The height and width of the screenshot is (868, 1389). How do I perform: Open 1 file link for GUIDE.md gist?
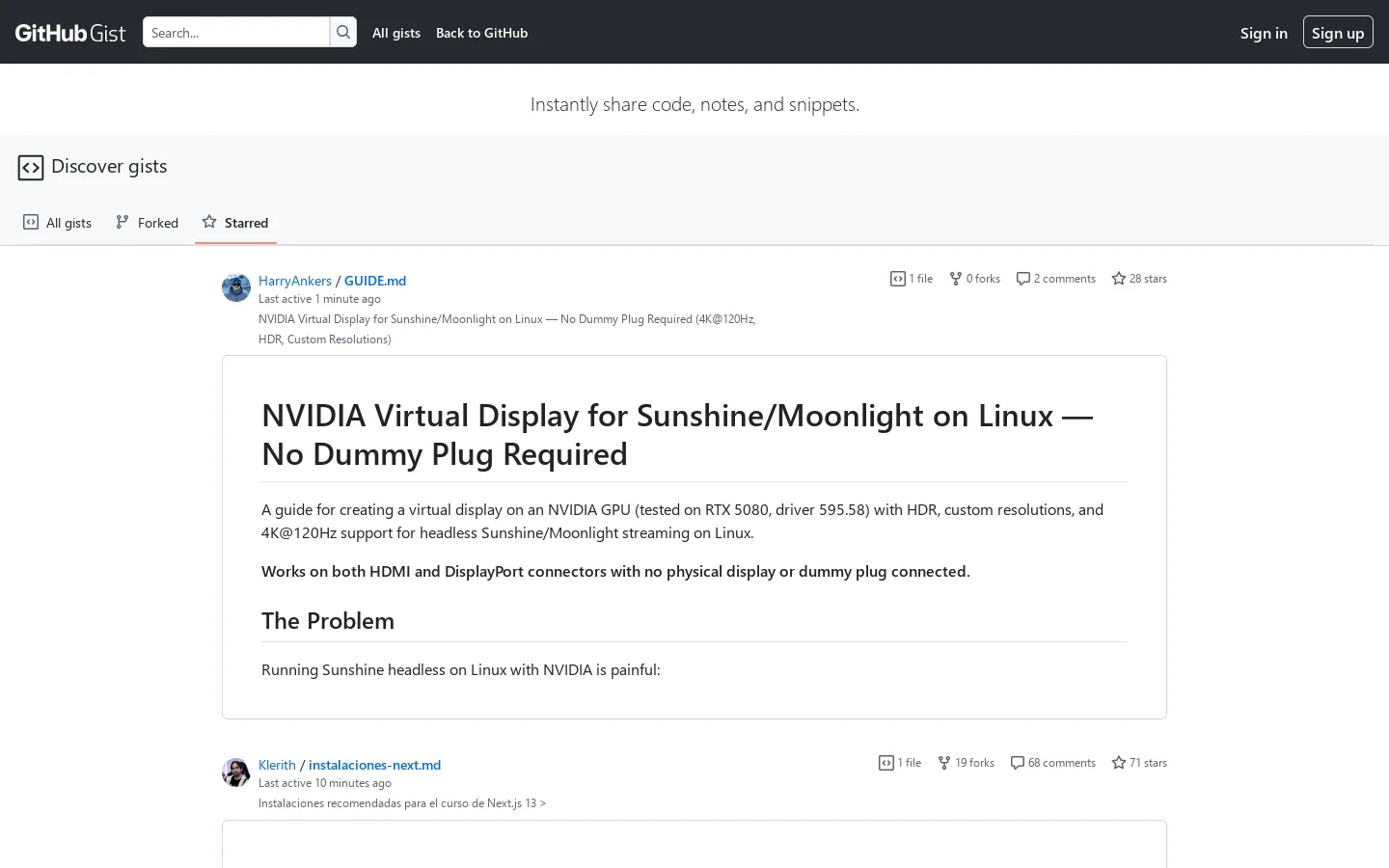coord(912,279)
